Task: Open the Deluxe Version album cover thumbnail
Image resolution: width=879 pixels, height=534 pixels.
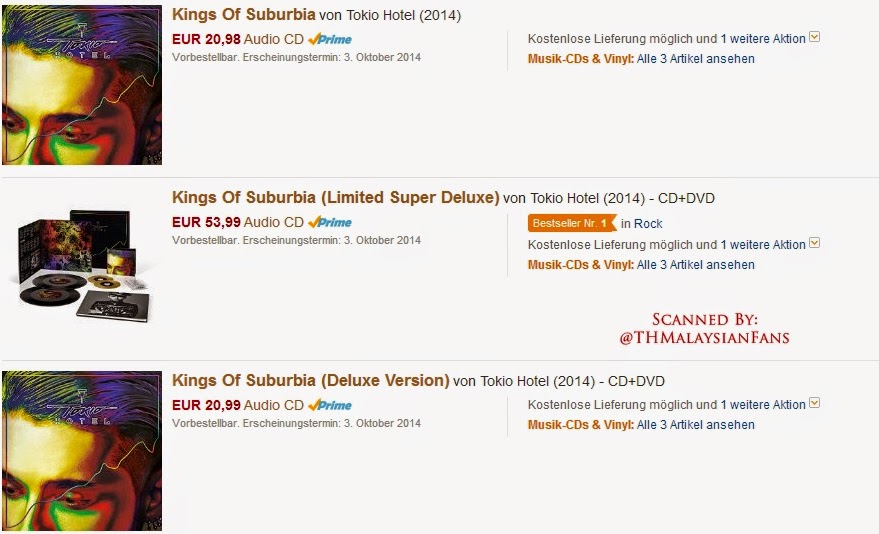Action: 81,450
